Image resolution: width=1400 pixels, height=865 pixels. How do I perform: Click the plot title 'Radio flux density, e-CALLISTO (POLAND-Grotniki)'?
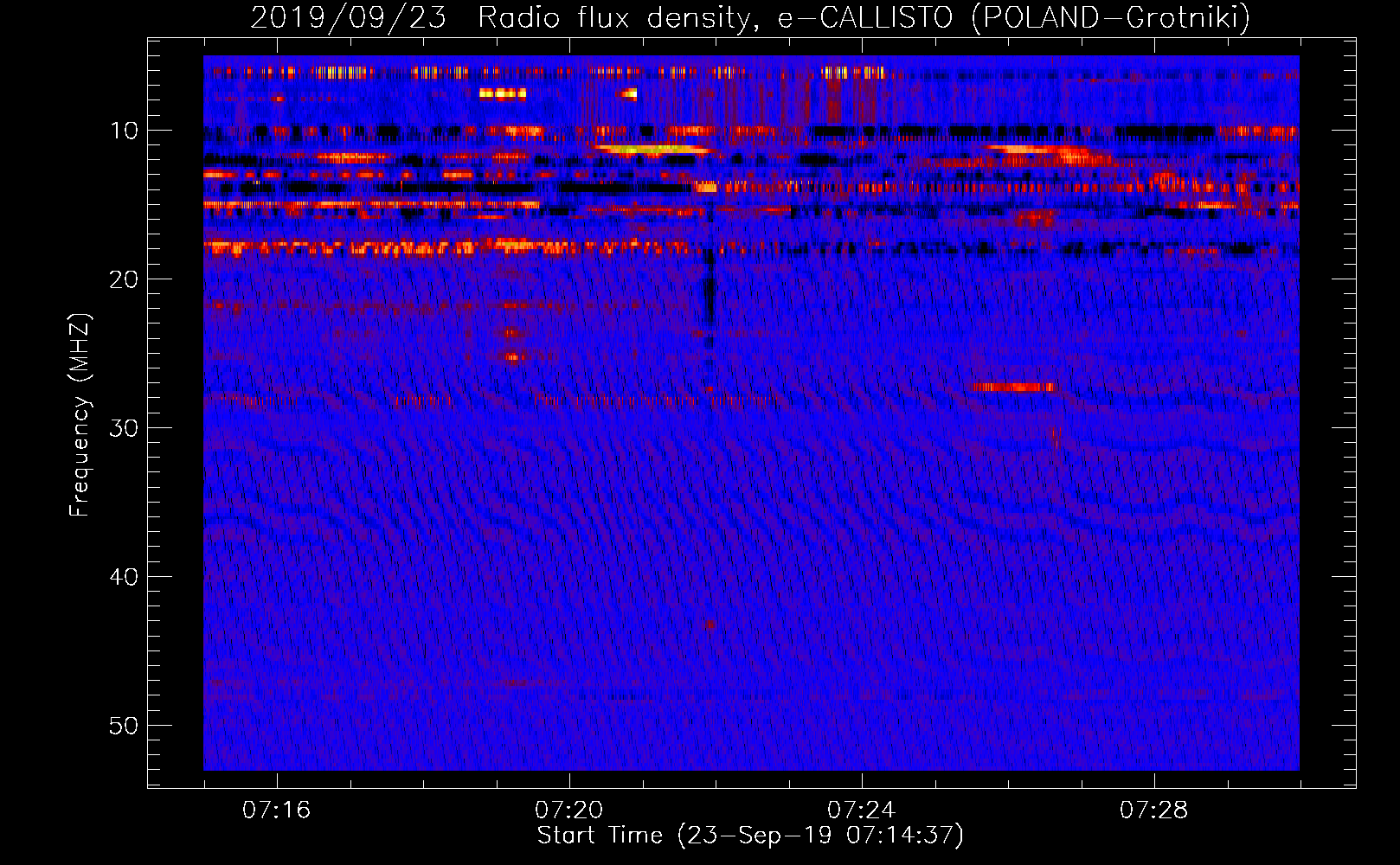pyautogui.click(x=864, y=17)
